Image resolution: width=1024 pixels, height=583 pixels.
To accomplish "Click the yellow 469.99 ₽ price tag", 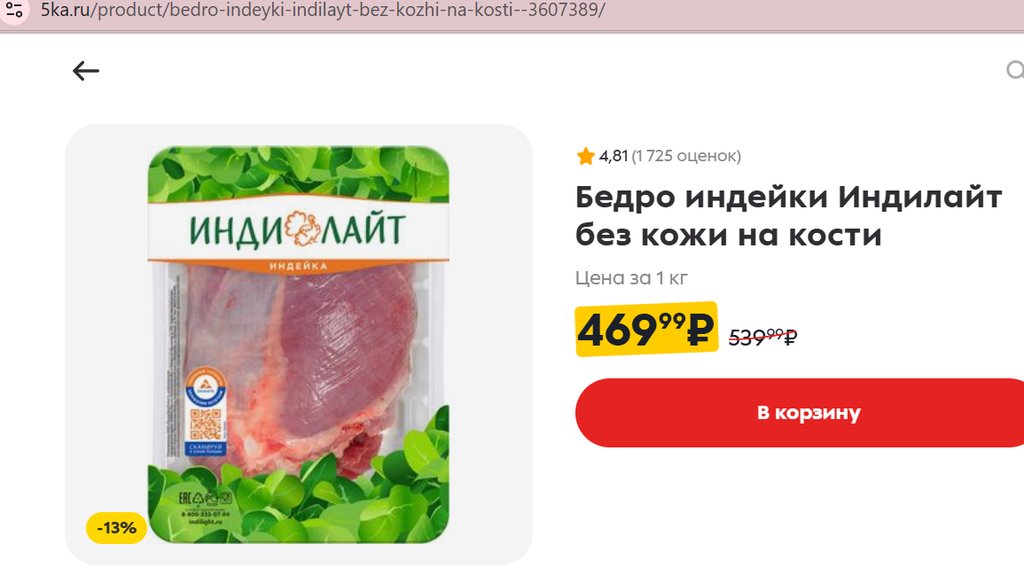I will pyautogui.click(x=646, y=330).
